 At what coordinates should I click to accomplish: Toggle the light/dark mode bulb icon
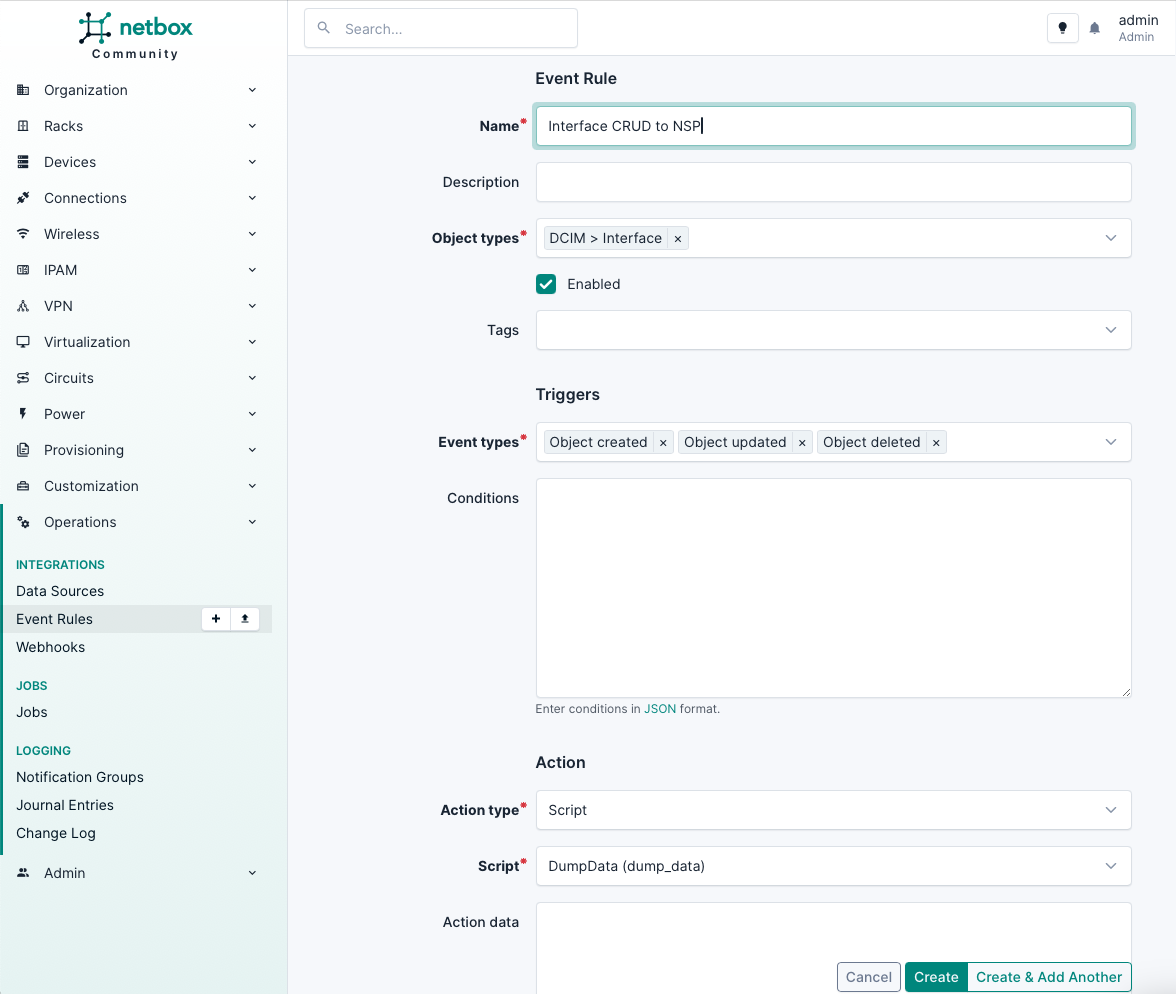click(x=1062, y=29)
